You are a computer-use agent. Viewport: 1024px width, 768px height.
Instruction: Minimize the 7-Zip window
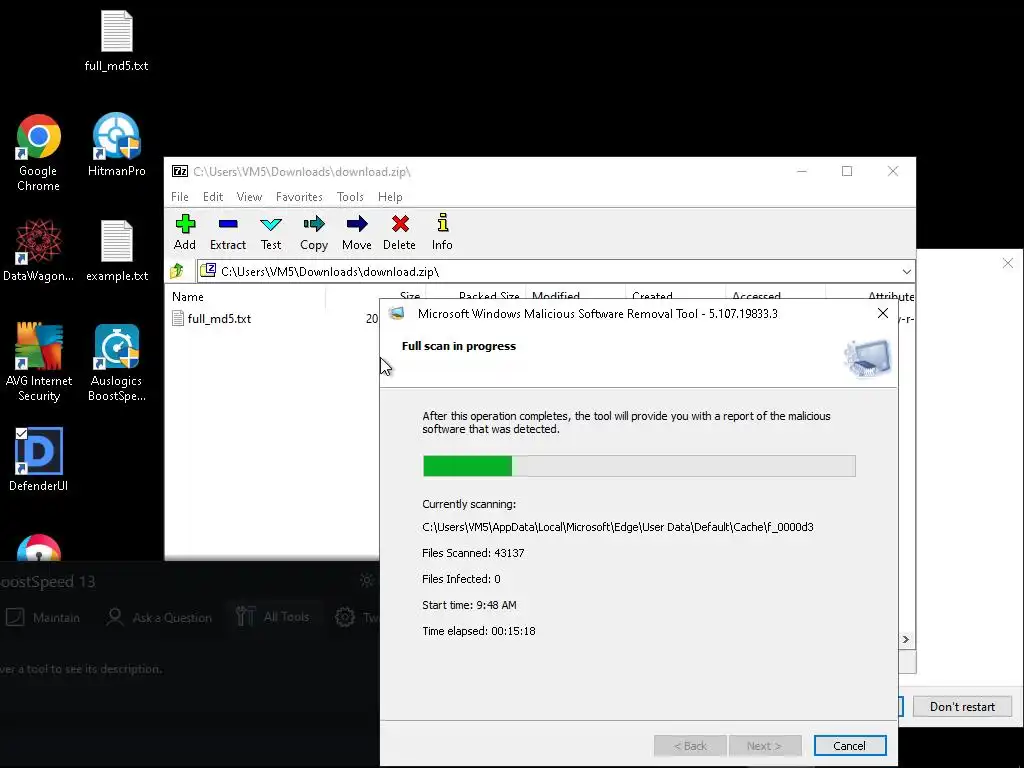(x=802, y=171)
